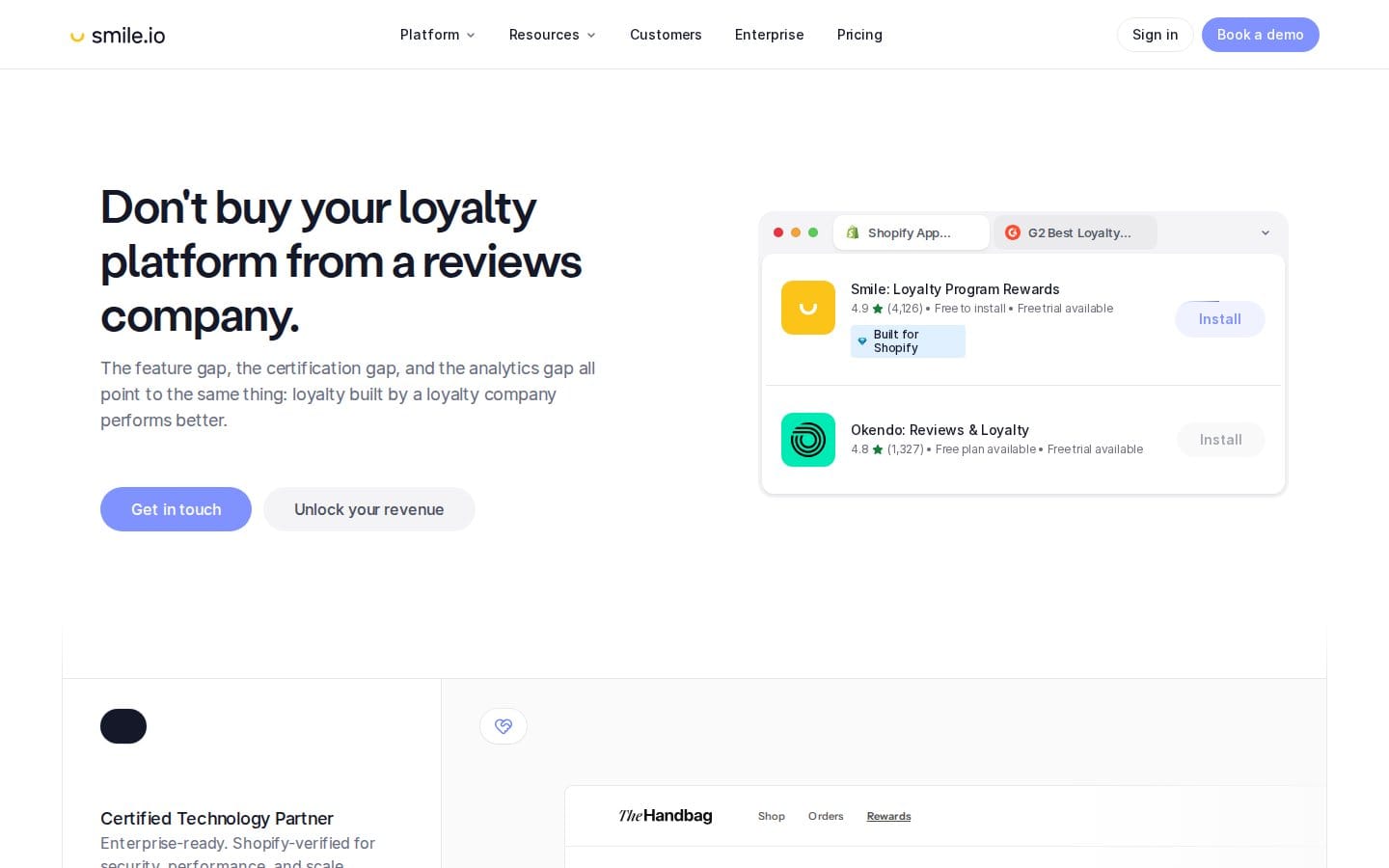Open the Platform menu
The width and height of the screenshot is (1389, 868).
(x=437, y=35)
